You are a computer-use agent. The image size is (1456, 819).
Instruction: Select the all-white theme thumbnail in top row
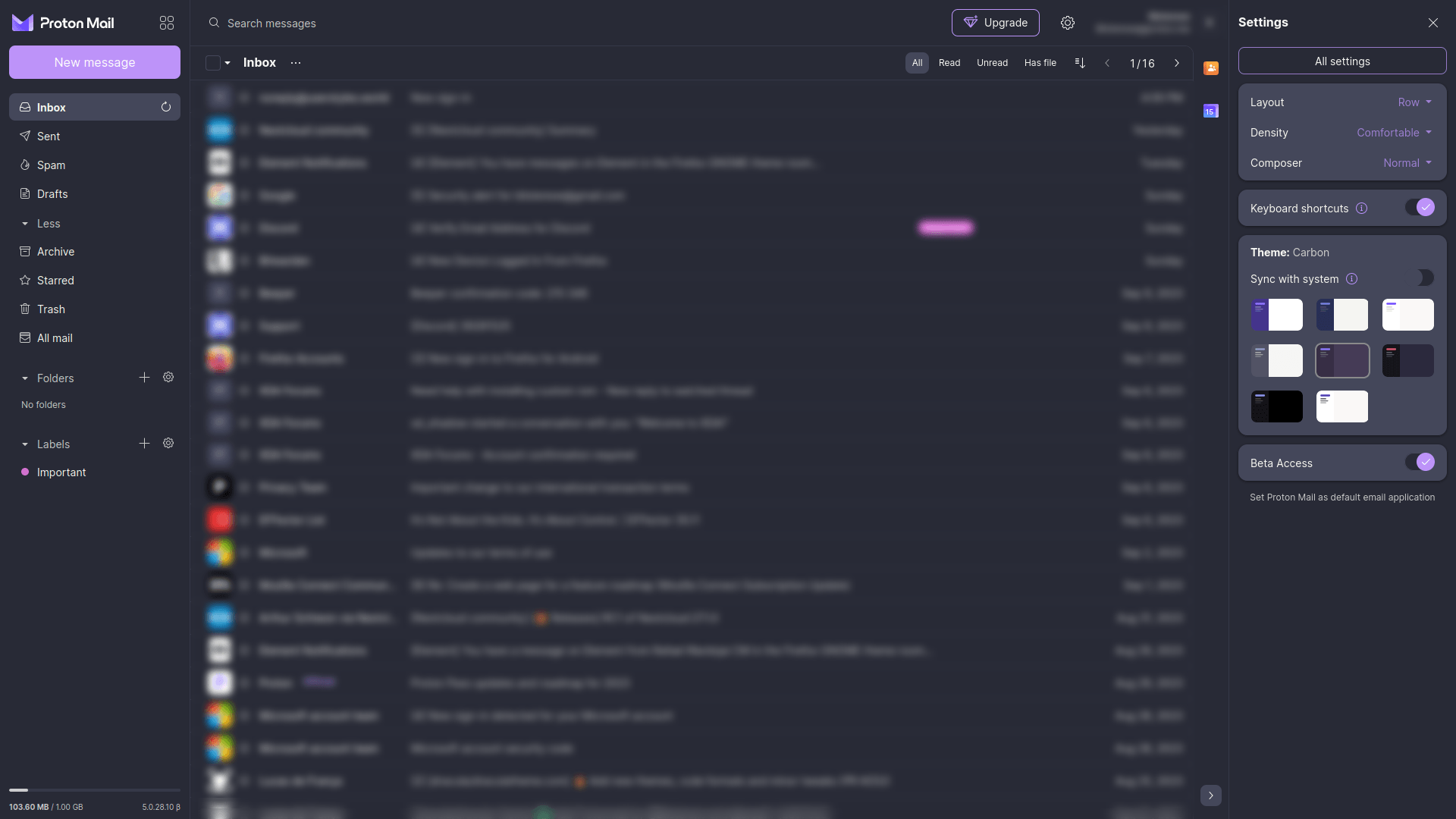(1408, 315)
